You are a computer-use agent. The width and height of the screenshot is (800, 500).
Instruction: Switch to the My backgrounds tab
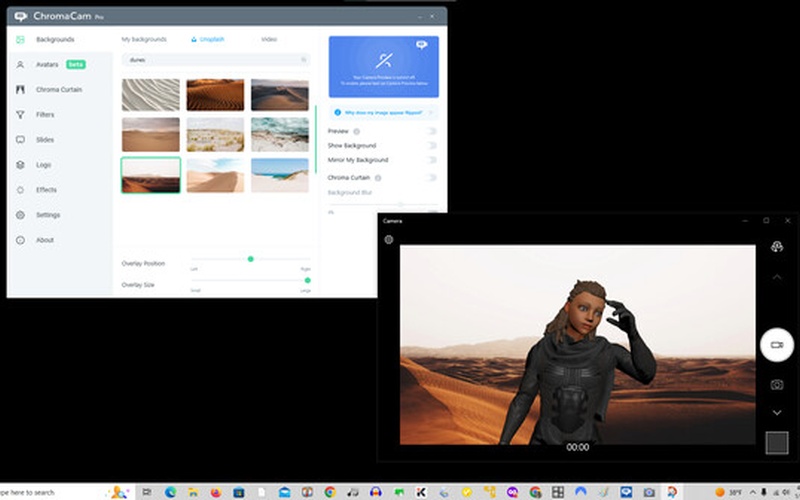(144, 39)
